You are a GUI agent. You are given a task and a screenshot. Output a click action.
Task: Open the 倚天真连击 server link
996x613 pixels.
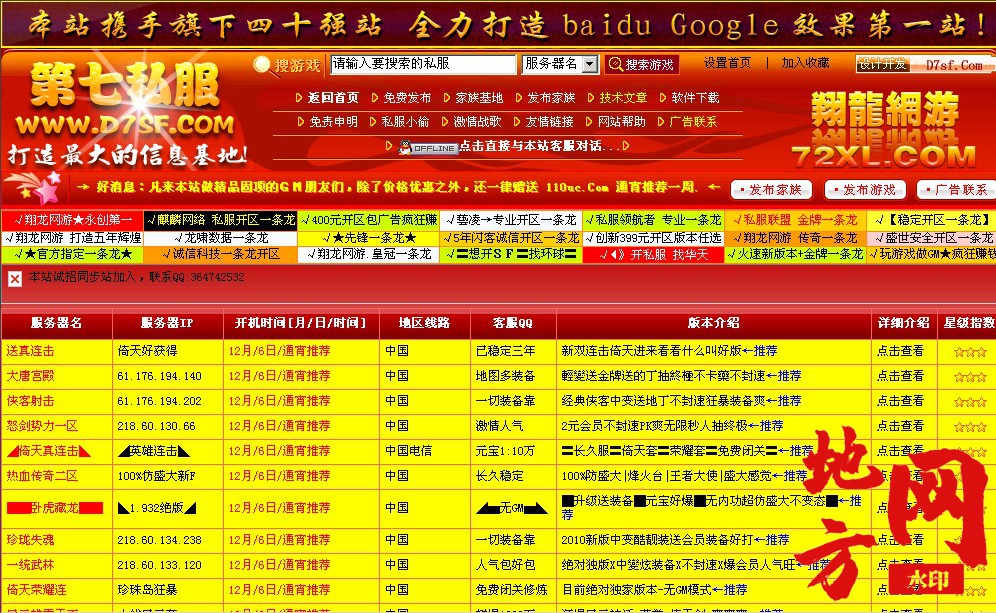tap(49, 451)
